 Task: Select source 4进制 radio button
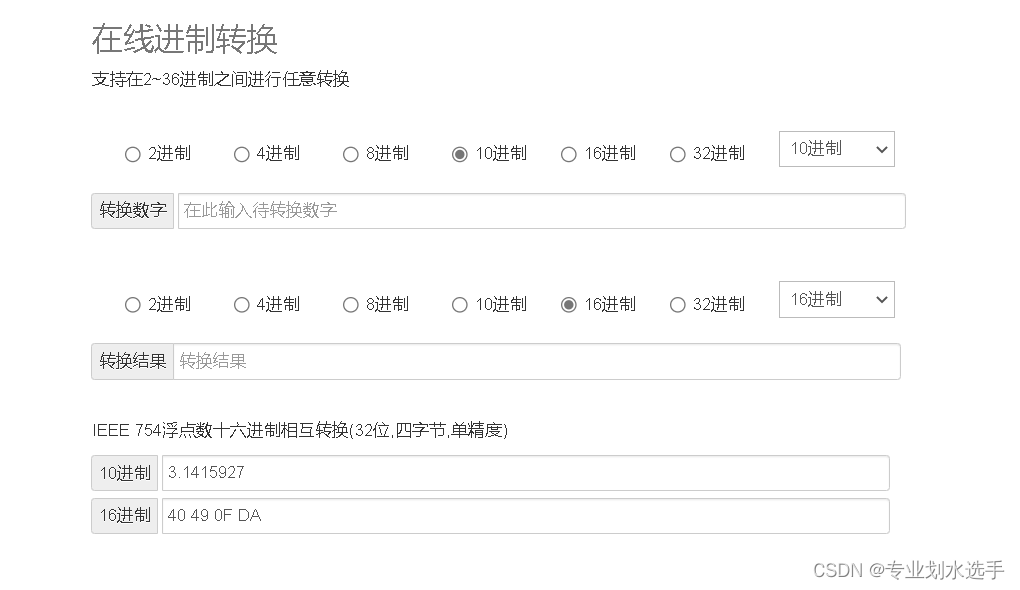[x=241, y=154]
